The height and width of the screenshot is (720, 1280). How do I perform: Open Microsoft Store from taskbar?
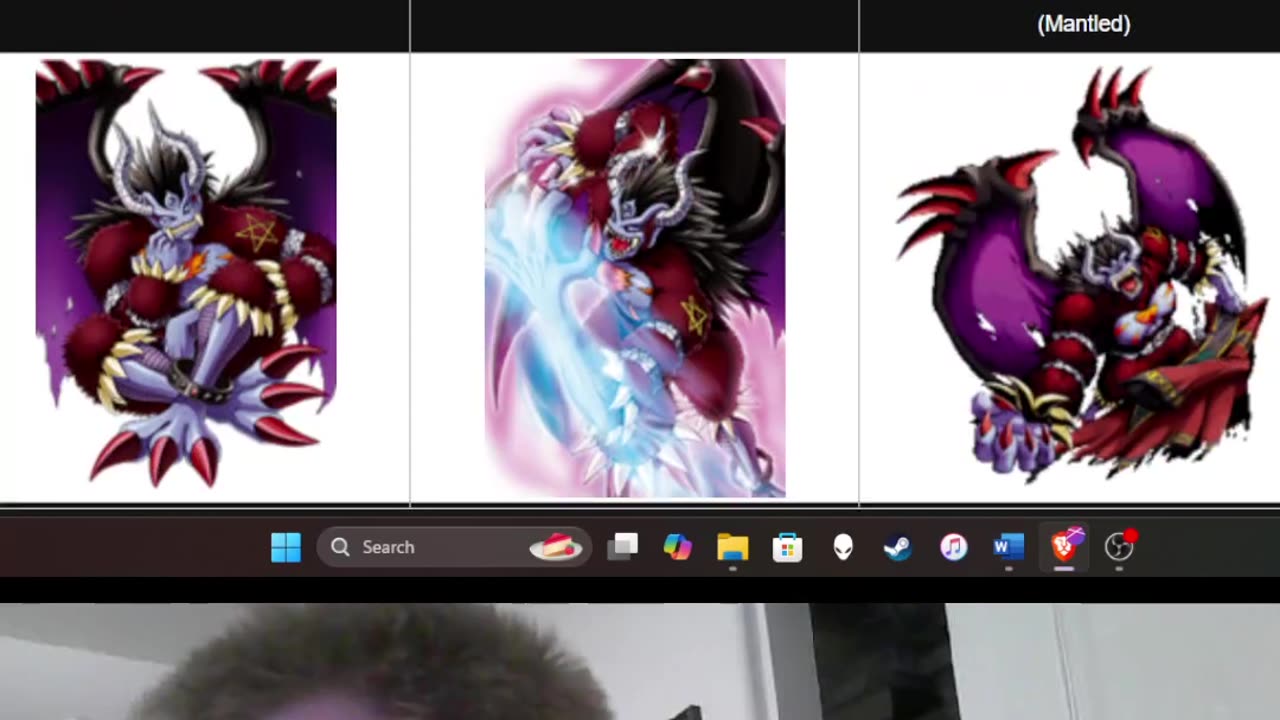pos(788,547)
